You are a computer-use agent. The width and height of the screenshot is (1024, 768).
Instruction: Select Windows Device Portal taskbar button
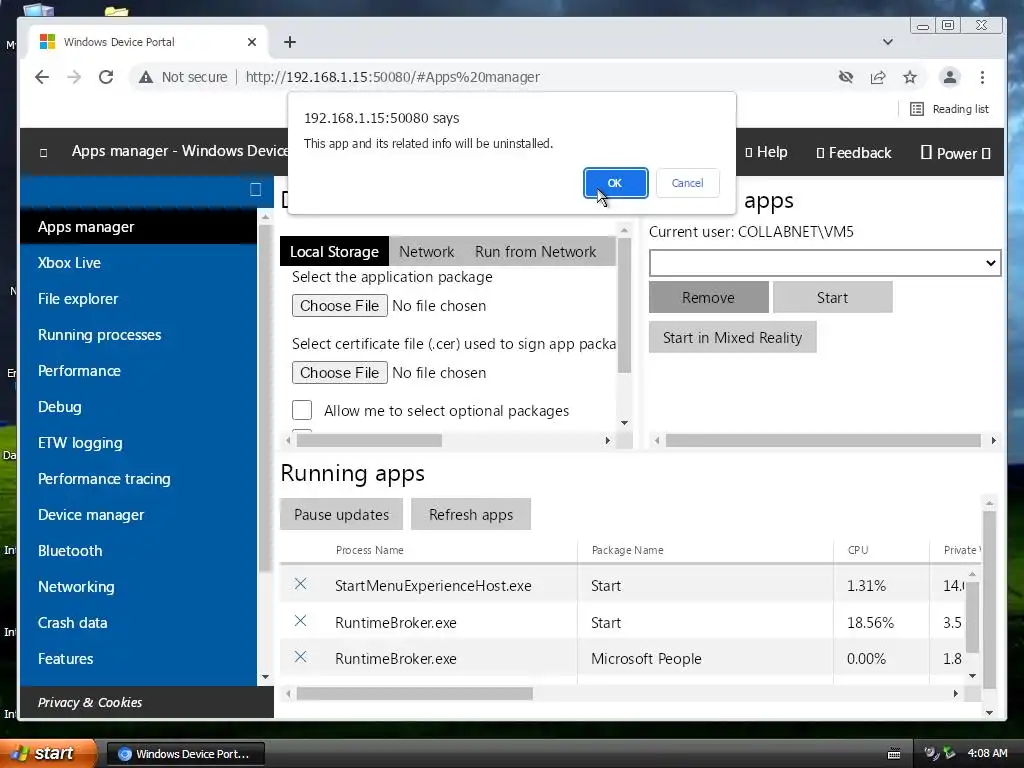(x=185, y=754)
